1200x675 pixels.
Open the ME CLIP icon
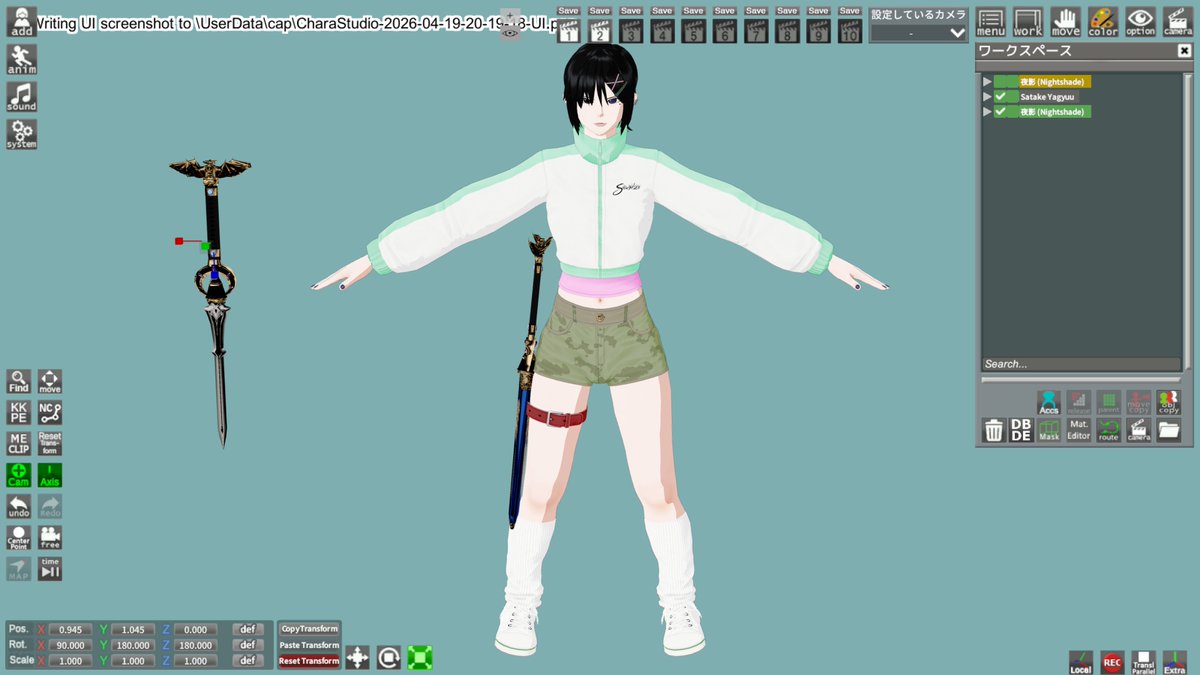coord(19,444)
